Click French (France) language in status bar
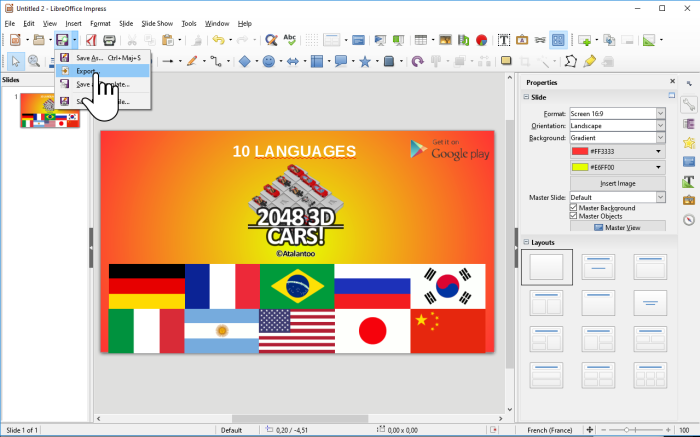 [550, 430]
